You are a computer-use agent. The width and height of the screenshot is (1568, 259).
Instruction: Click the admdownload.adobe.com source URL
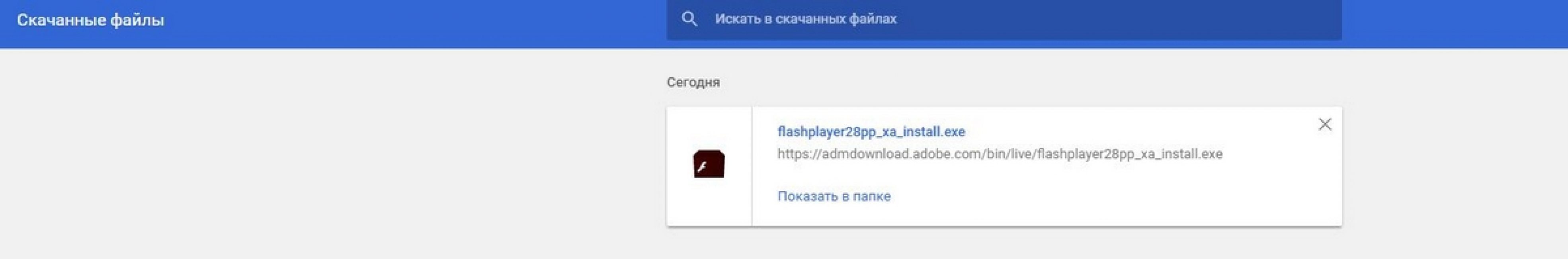pos(1000,153)
